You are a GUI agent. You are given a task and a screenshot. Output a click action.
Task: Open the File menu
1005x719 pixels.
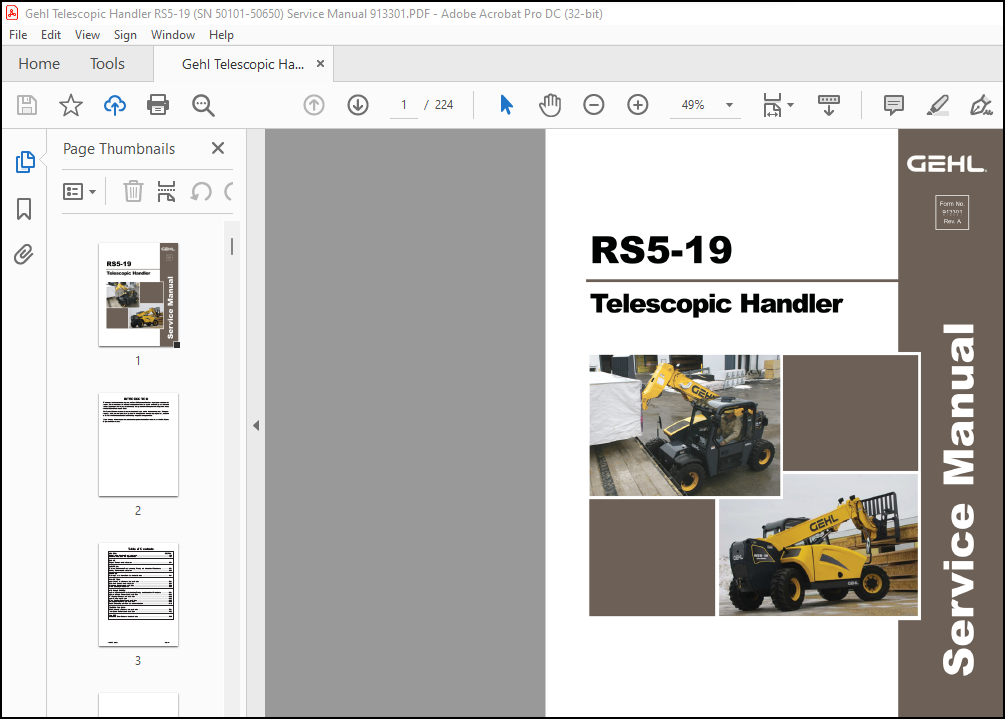pos(18,35)
